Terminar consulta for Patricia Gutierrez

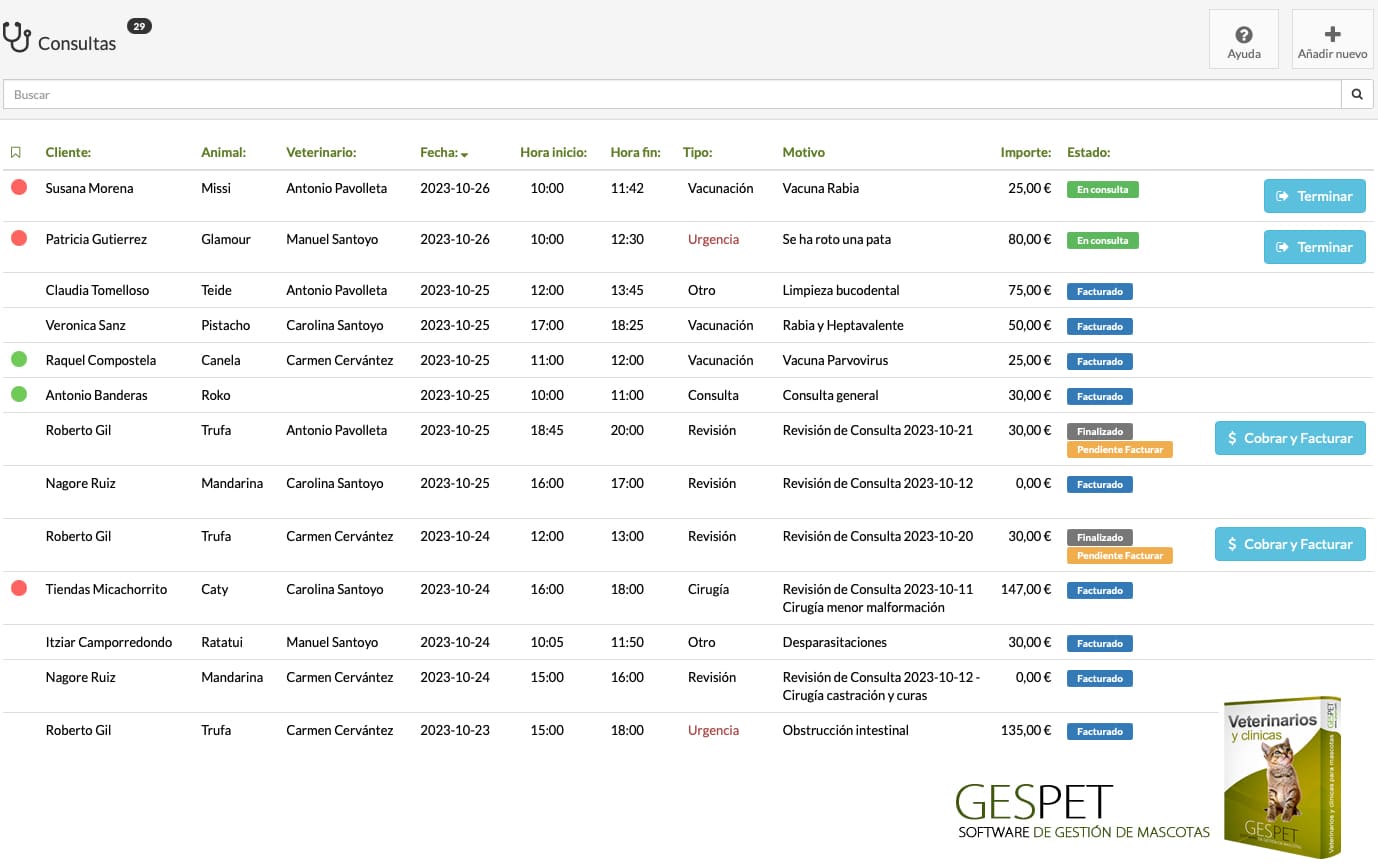[1314, 247]
